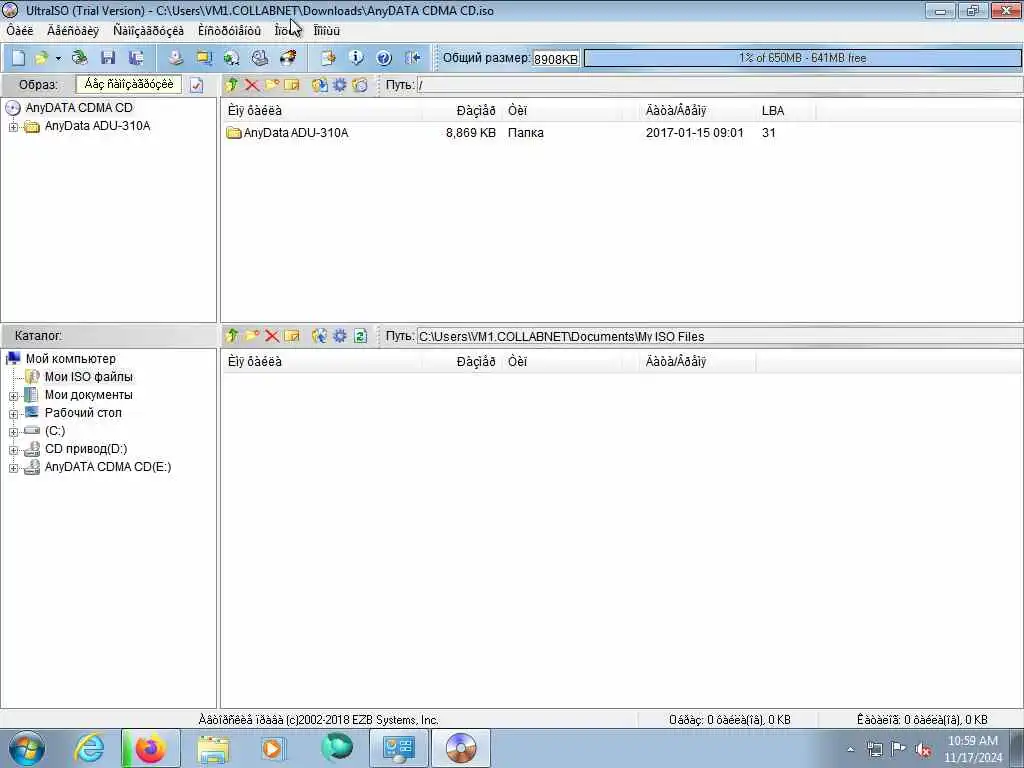The height and width of the screenshot is (768, 1024).
Task: Click the Add files icon in main toolbar
Action: click(328, 58)
